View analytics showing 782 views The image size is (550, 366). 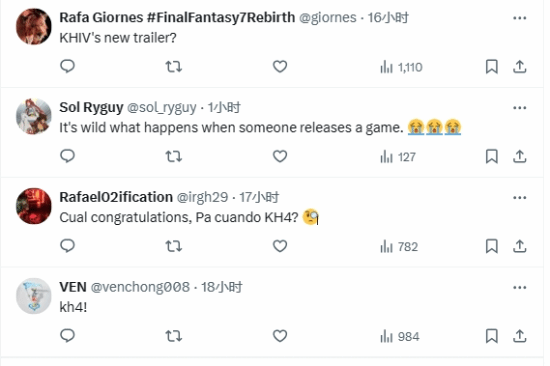(399, 247)
